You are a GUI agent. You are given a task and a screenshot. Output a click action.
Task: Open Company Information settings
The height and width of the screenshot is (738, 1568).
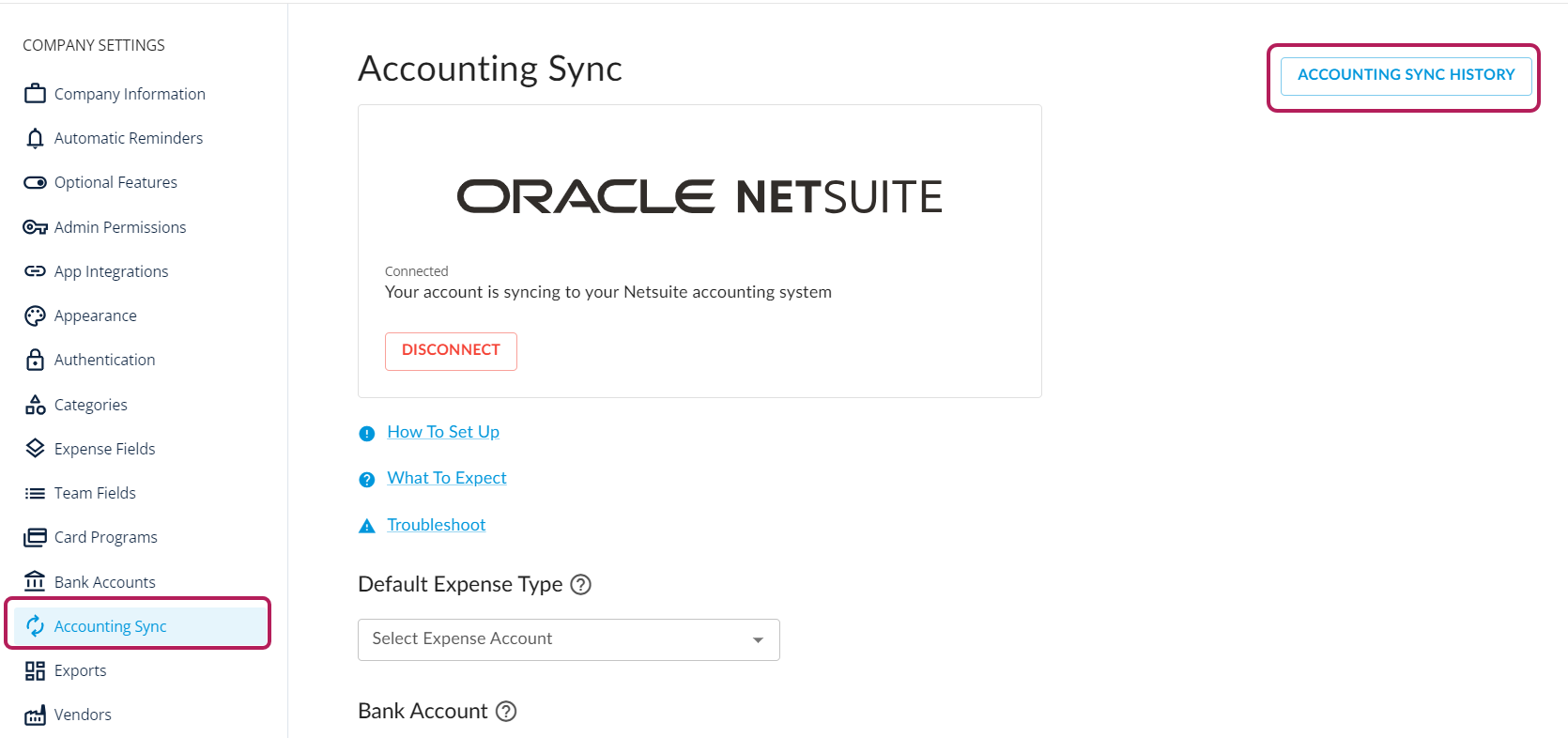130,94
